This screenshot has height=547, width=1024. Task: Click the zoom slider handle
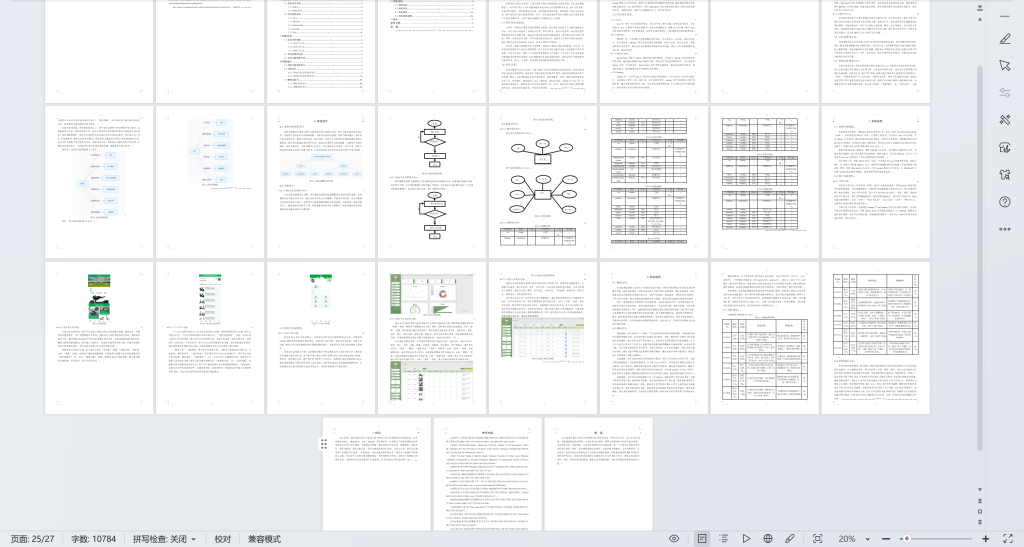[x=906, y=539]
